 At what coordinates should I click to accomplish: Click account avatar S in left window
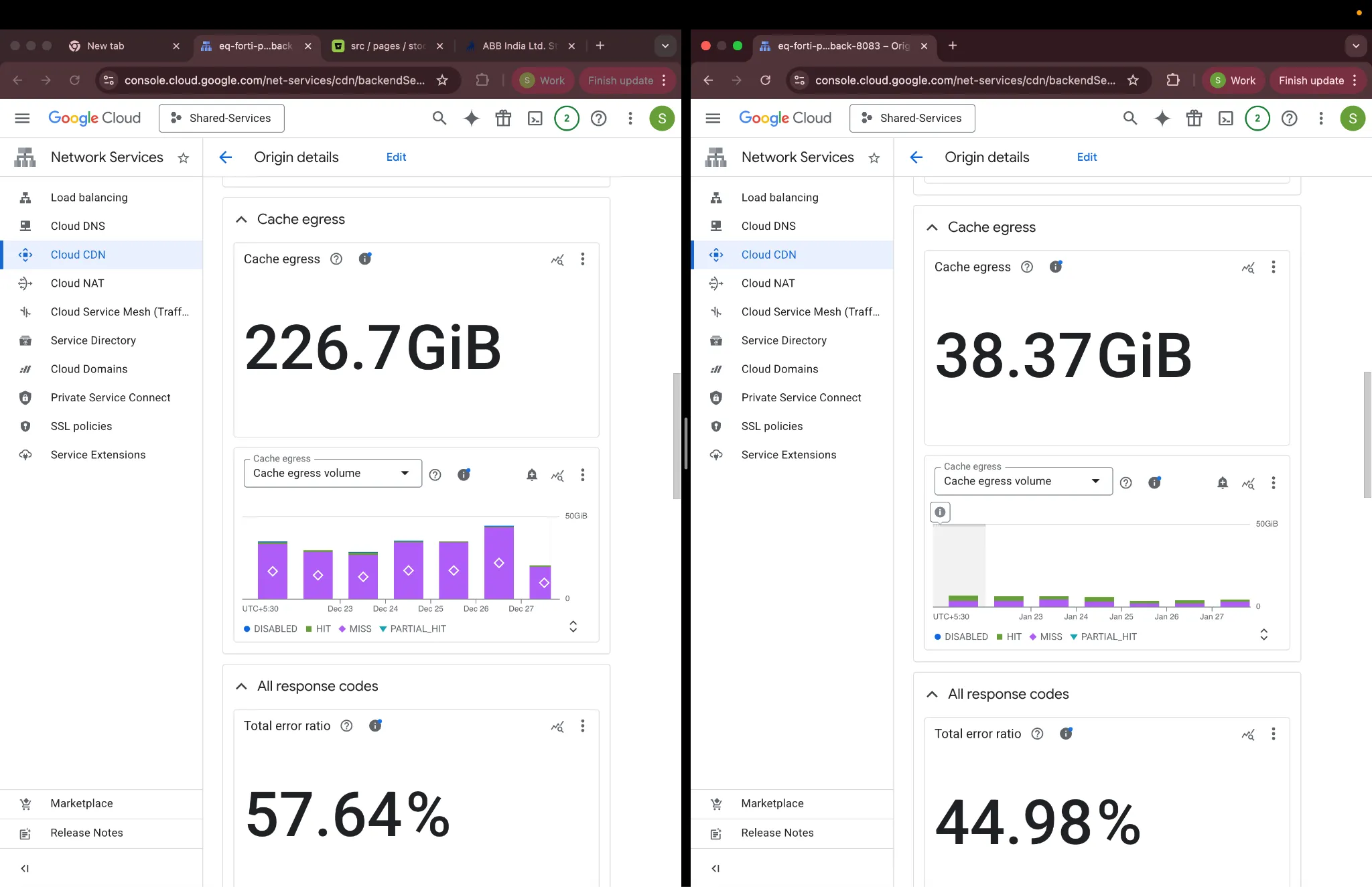pyautogui.click(x=662, y=119)
